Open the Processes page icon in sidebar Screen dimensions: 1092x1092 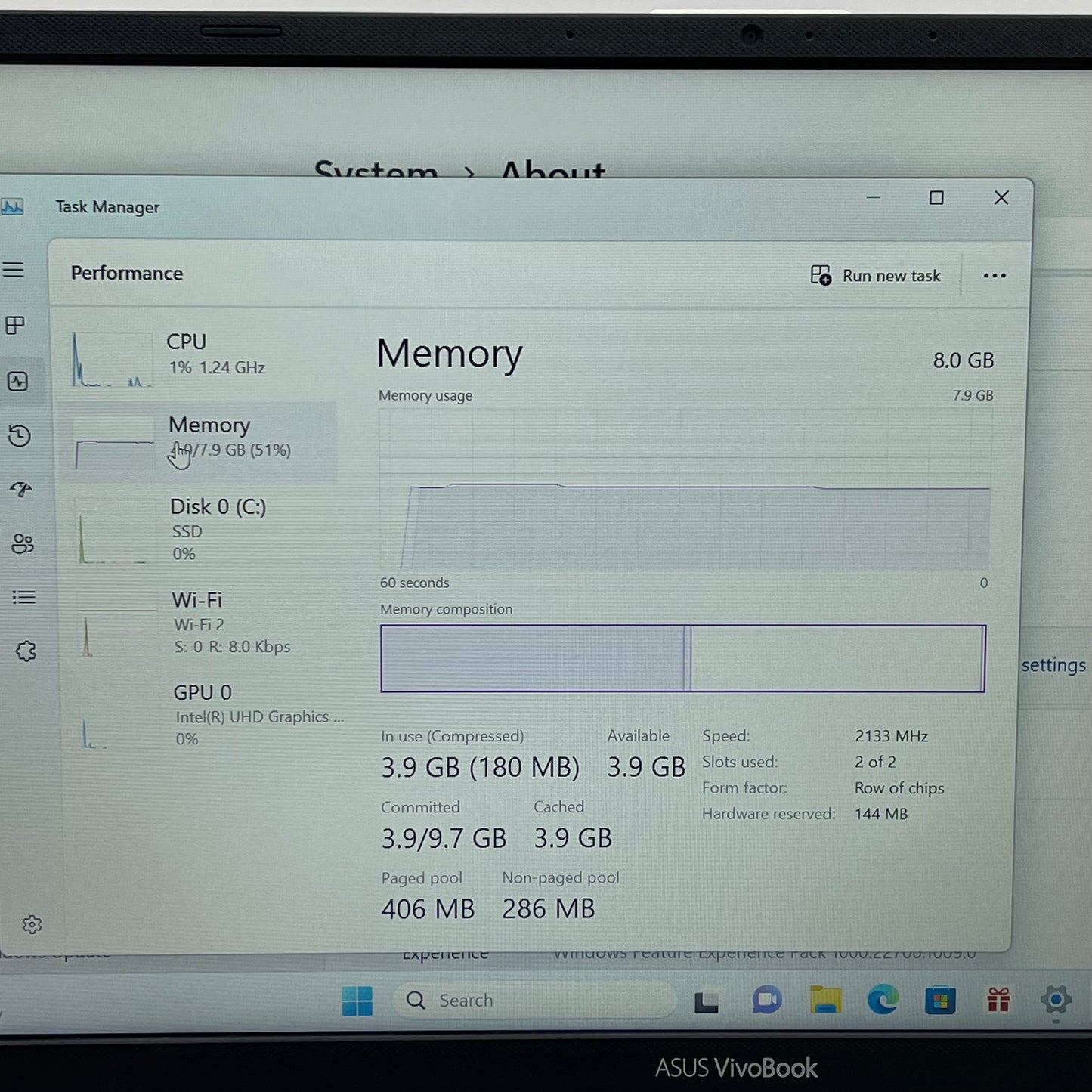point(15,326)
